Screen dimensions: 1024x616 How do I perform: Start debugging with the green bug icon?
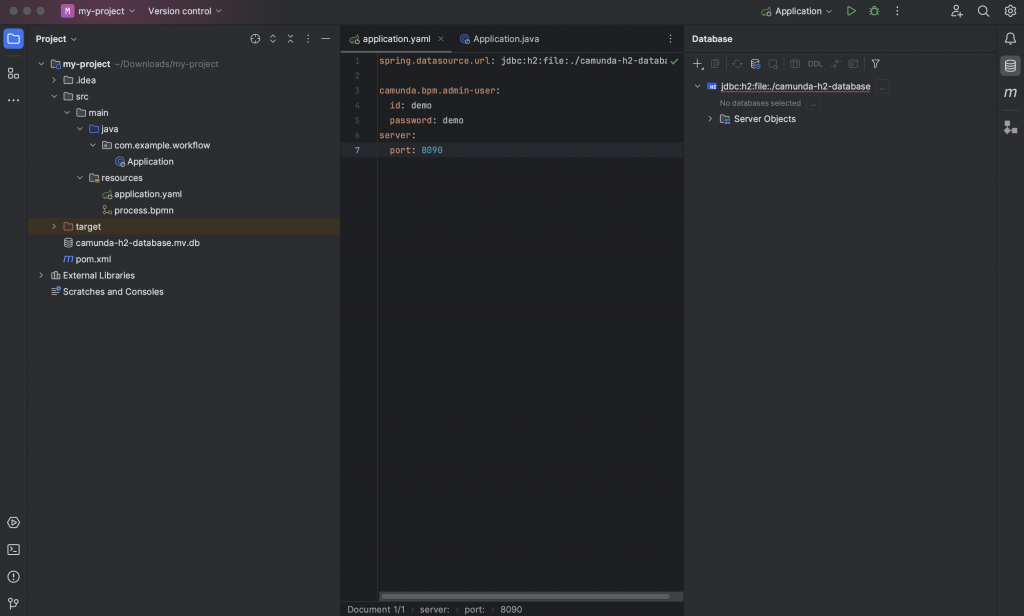click(874, 11)
